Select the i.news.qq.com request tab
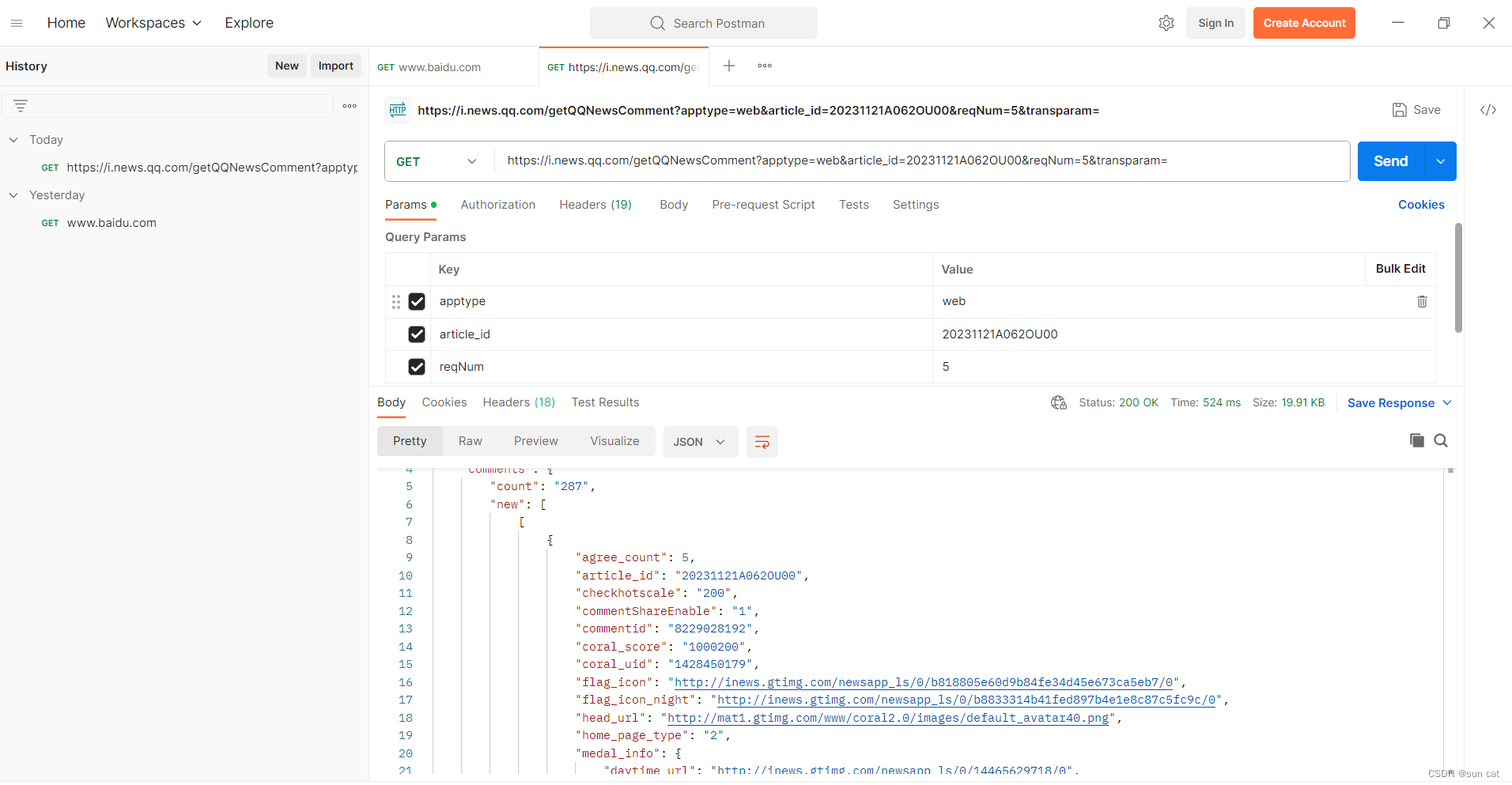The width and height of the screenshot is (1512, 785). tap(623, 66)
